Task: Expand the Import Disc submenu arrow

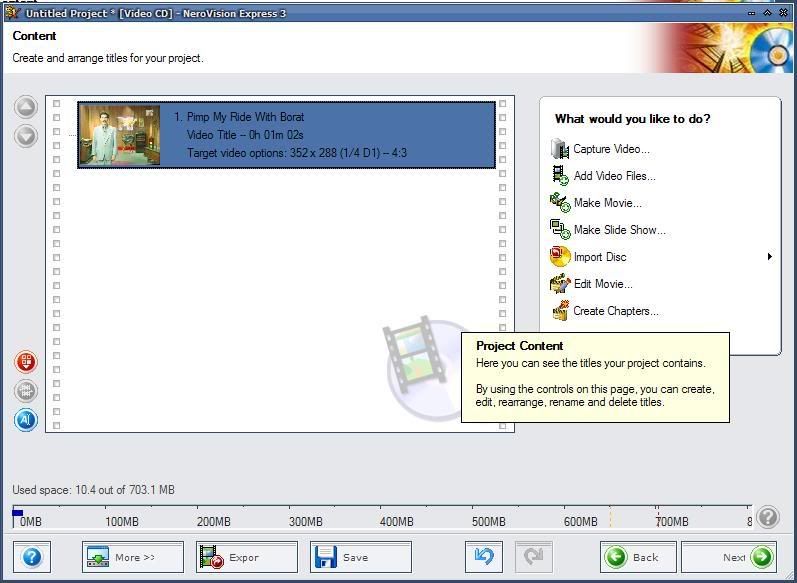Action: (770, 257)
